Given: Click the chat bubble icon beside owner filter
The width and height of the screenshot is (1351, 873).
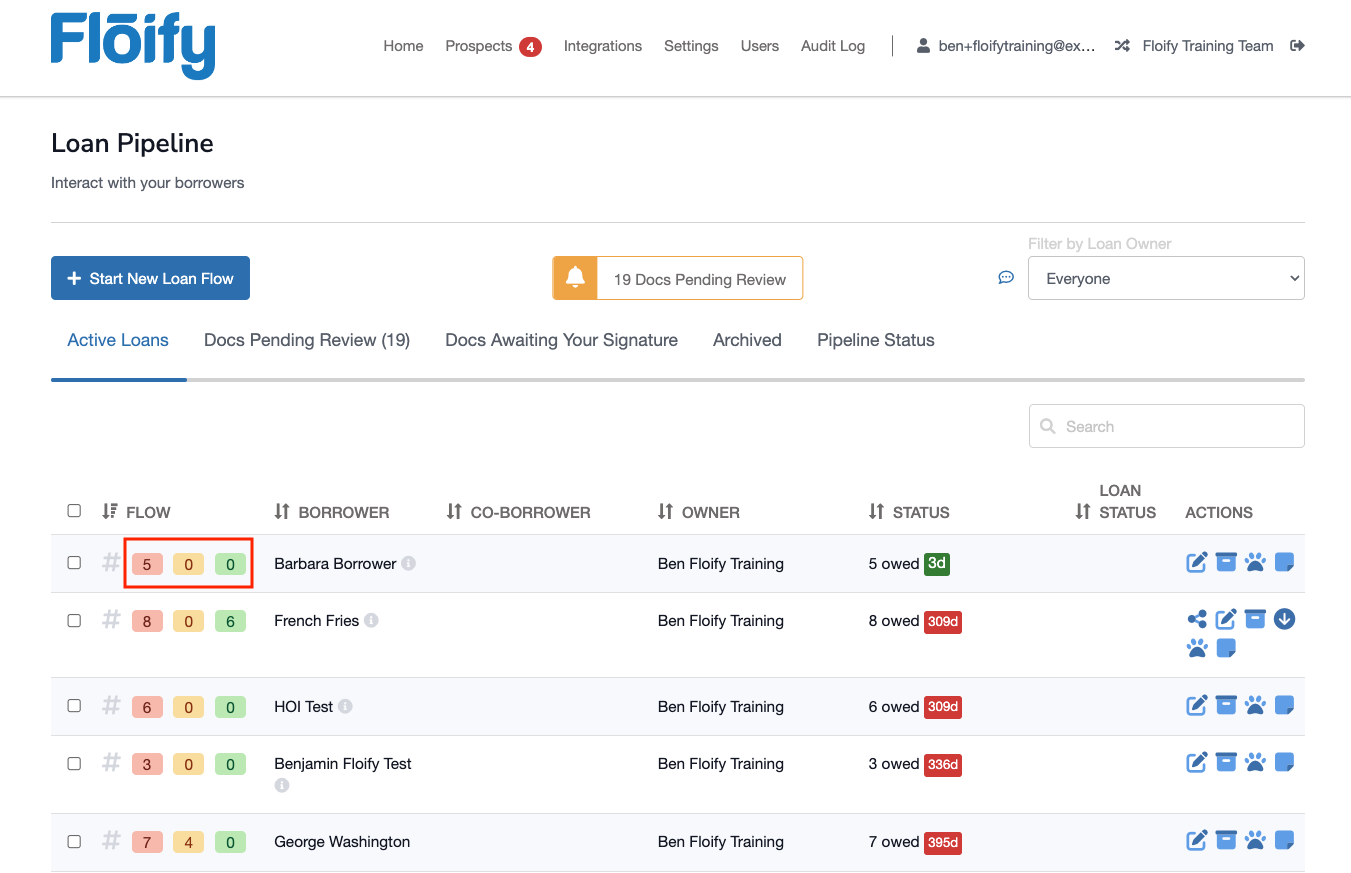Looking at the screenshot, I should tap(1006, 278).
